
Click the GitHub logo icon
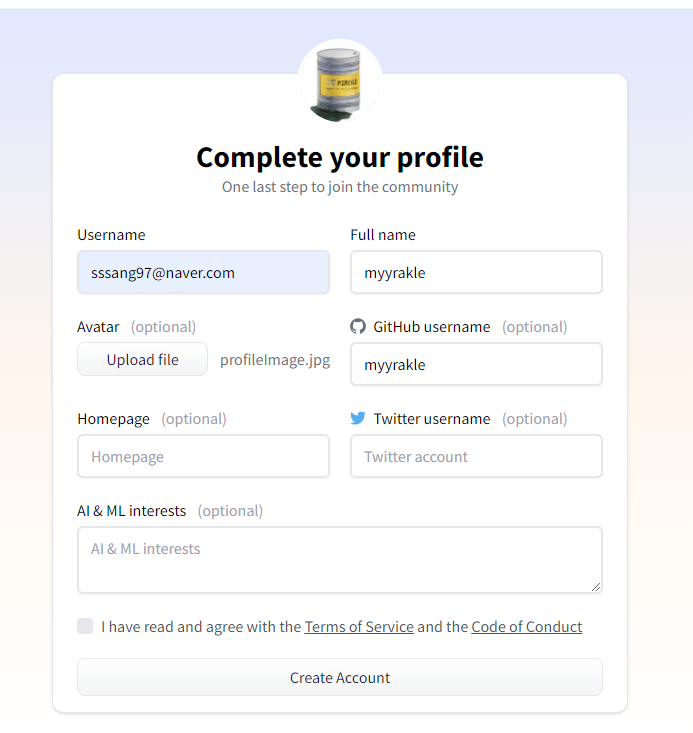[x=358, y=327]
